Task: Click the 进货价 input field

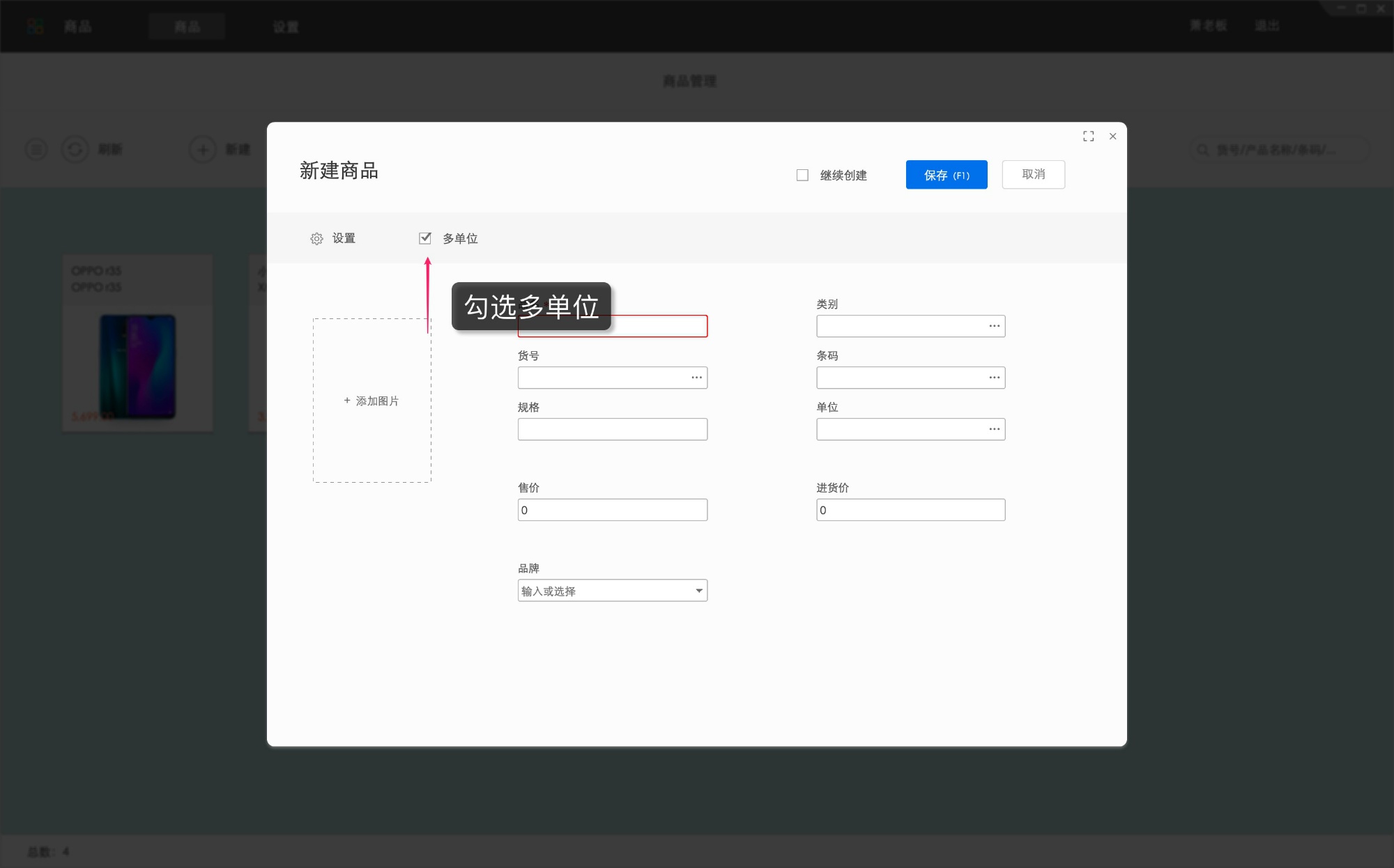Action: click(910, 510)
